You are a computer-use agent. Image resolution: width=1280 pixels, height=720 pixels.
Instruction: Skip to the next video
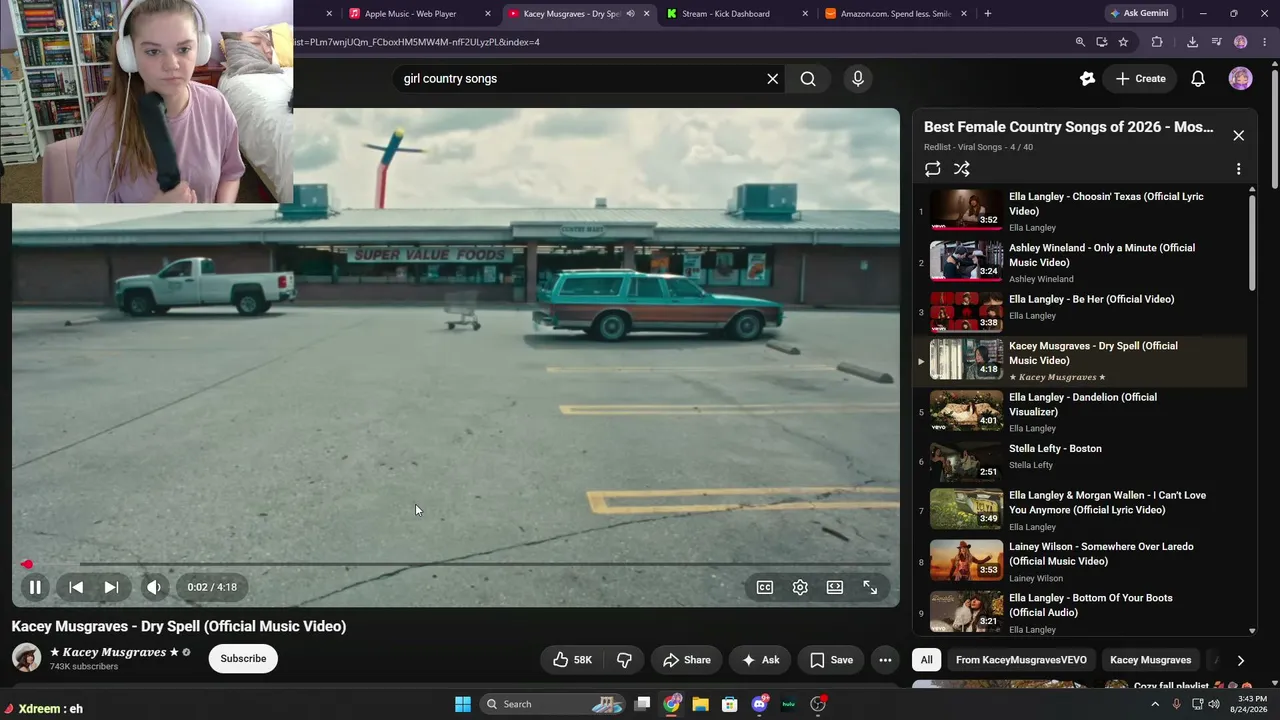pos(111,587)
